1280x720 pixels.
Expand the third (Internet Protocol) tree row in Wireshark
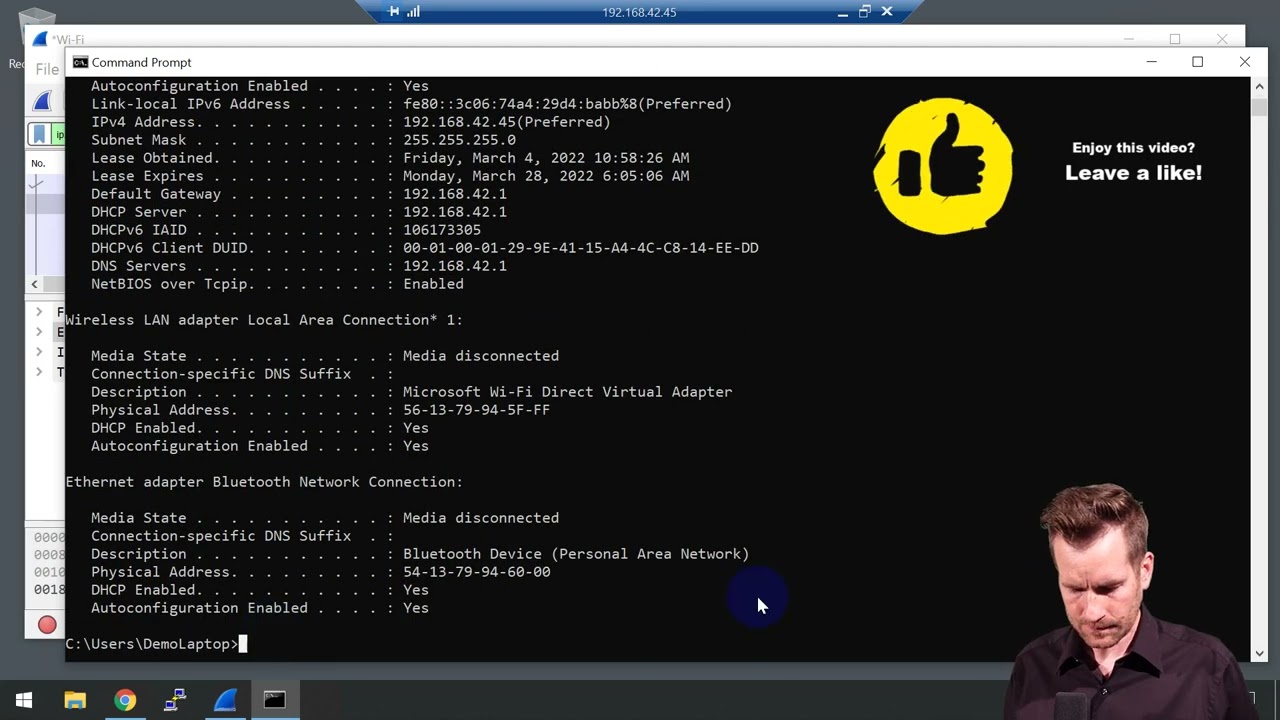click(39, 352)
